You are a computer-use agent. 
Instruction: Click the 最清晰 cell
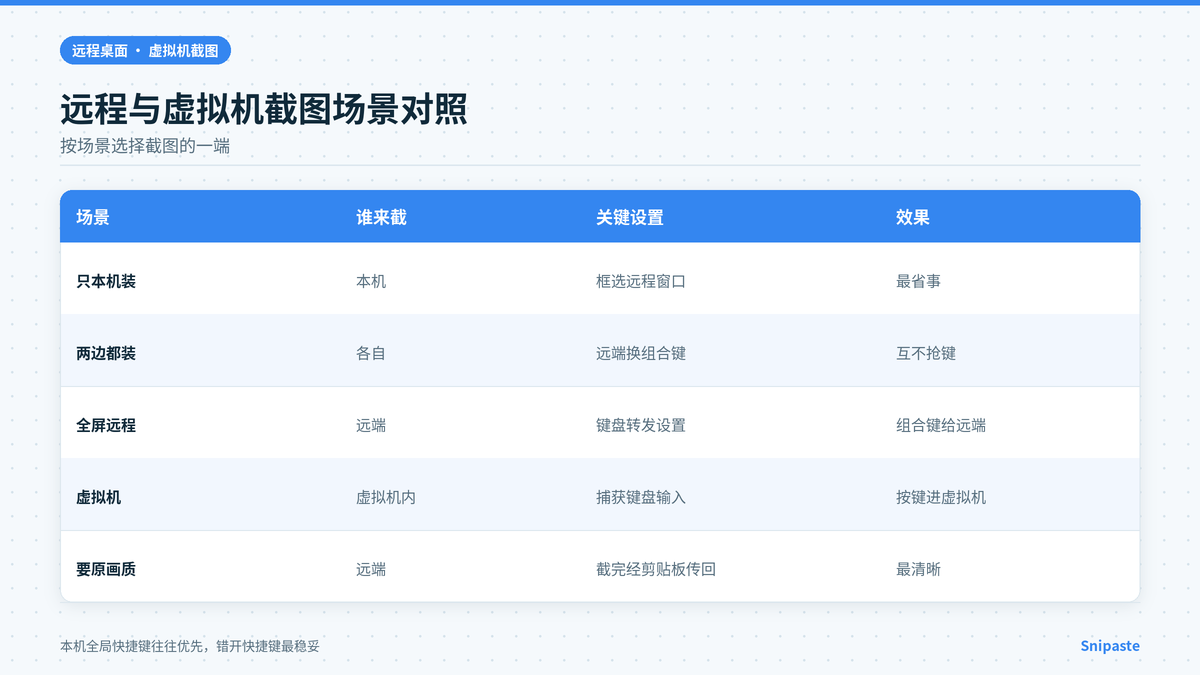918,569
